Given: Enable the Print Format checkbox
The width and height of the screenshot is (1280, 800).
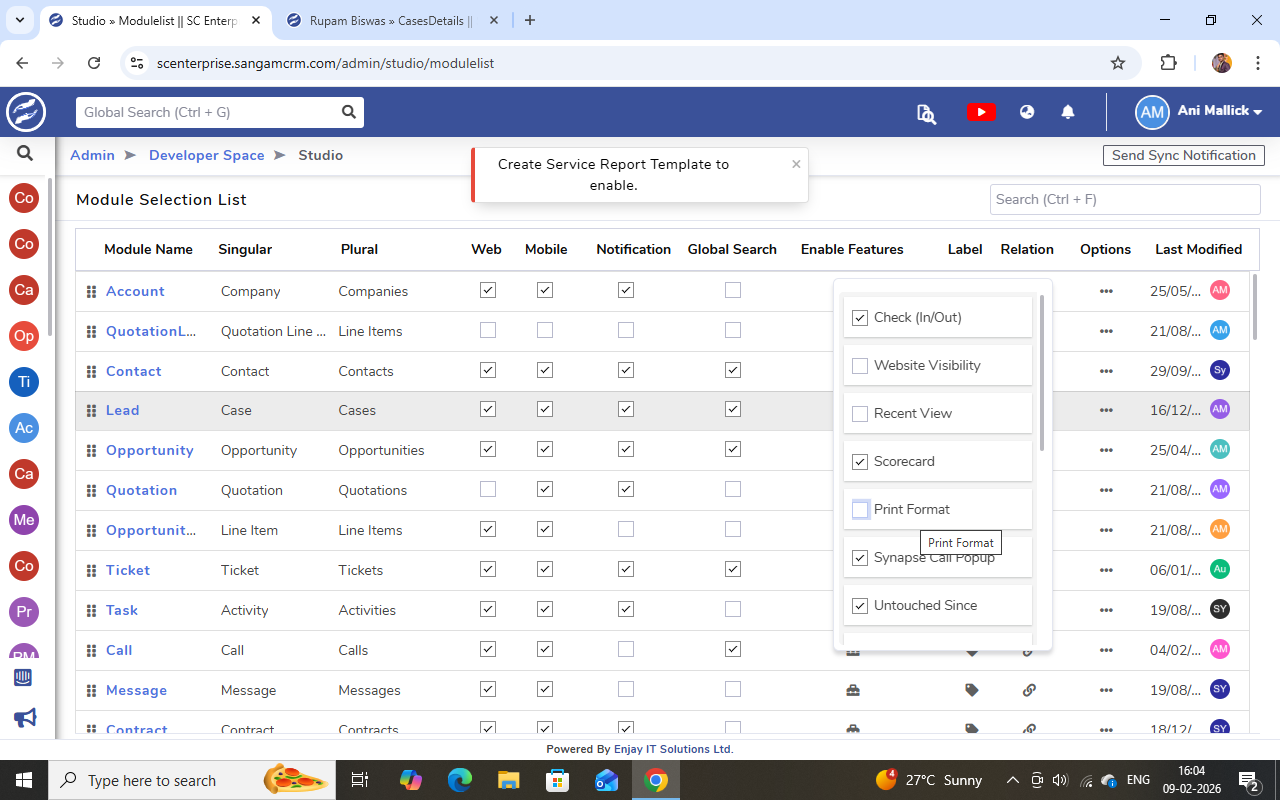Looking at the screenshot, I should pyautogui.click(x=860, y=510).
